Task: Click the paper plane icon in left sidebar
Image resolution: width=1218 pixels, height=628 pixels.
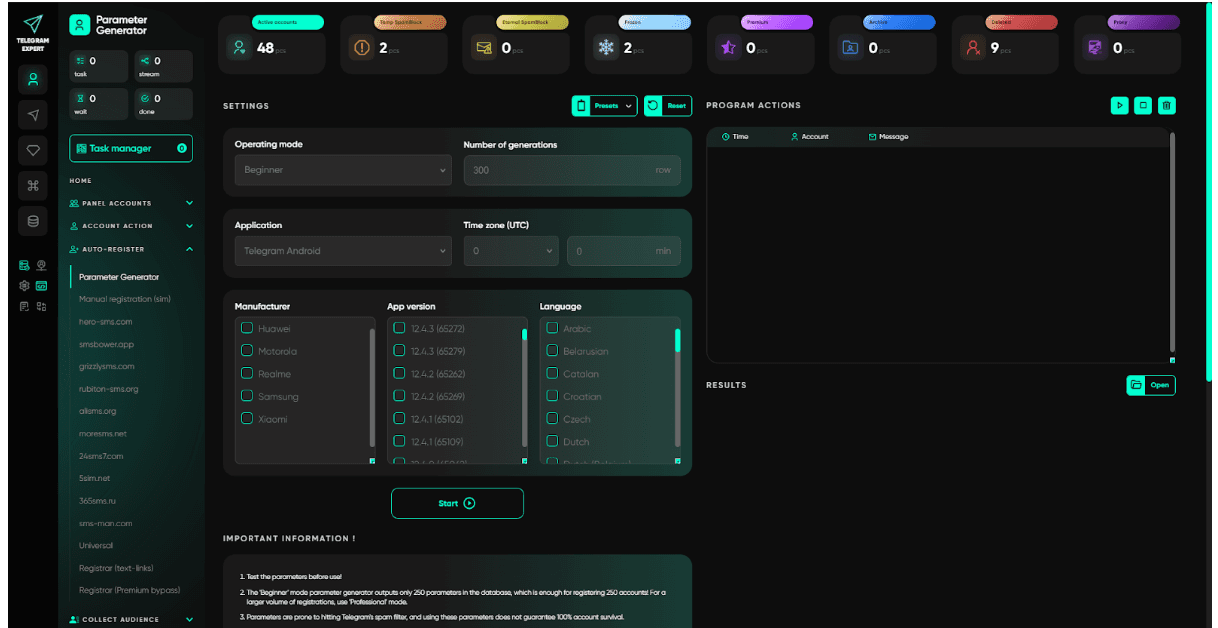Action: (32, 114)
